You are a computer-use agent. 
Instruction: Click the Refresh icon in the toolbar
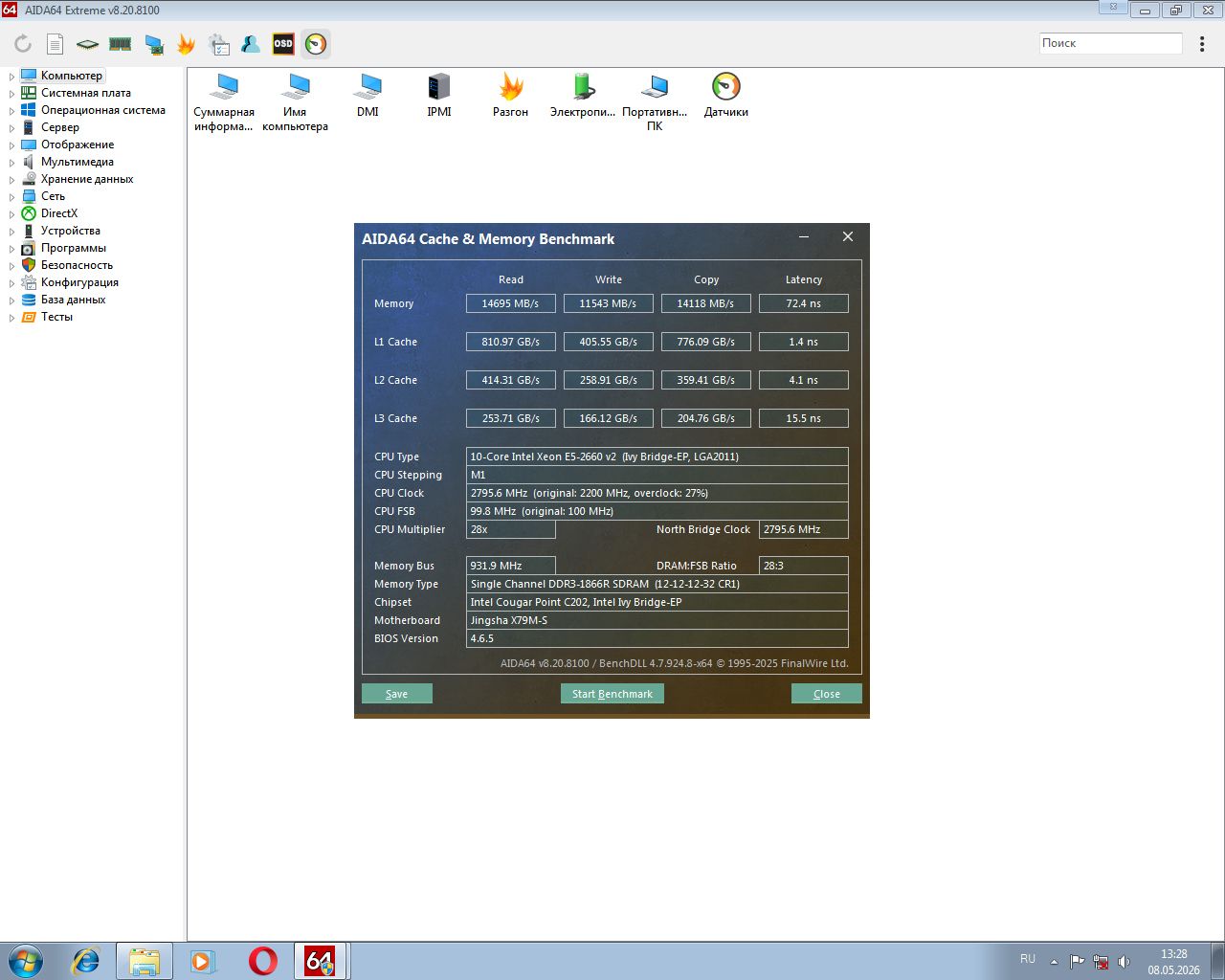tap(23, 44)
